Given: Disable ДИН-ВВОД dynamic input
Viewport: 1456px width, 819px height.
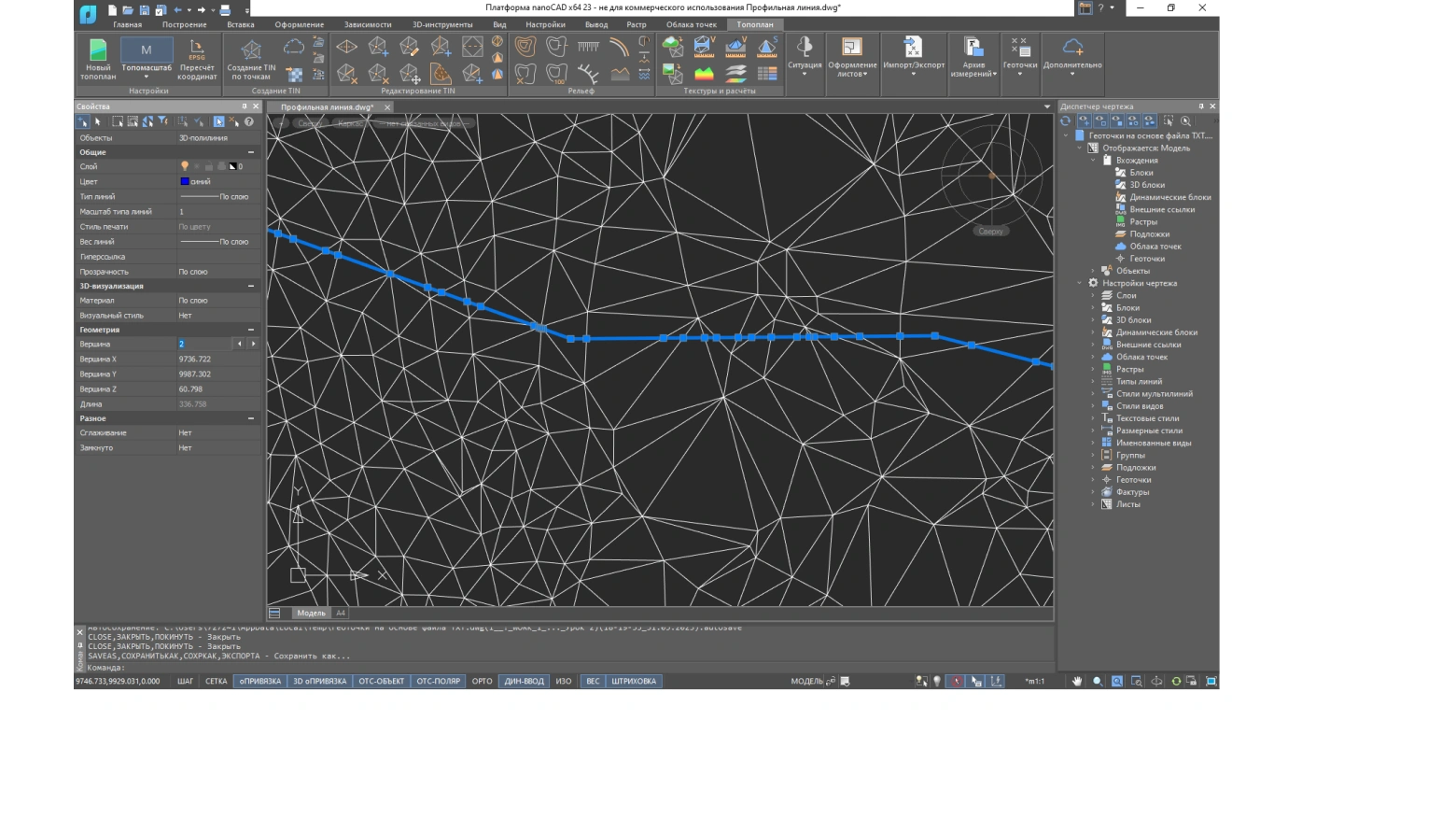Looking at the screenshot, I should [x=524, y=682].
